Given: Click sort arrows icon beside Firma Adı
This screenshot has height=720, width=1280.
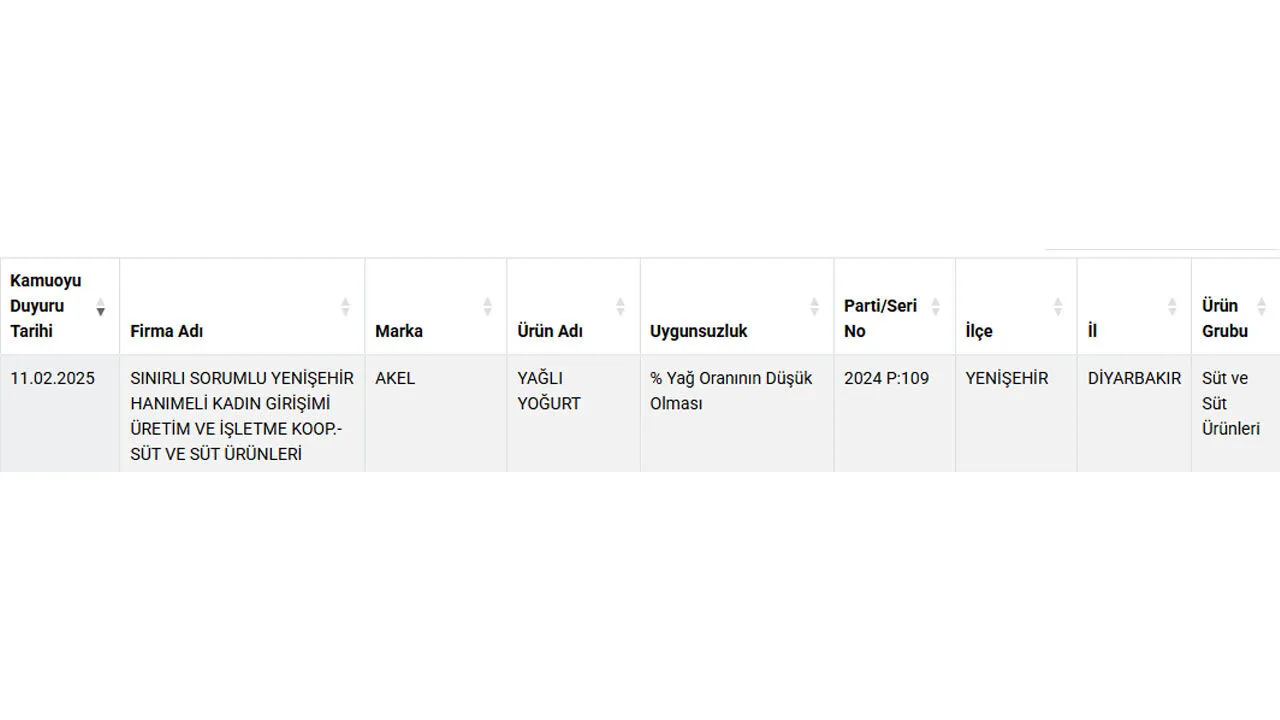Looking at the screenshot, I should [x=345, y=306].
